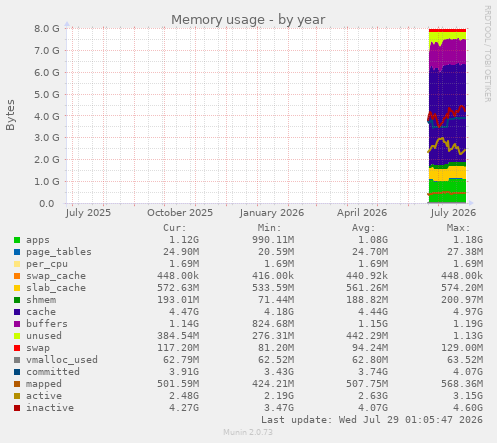Select the 'swap_cache' legend label
497x443 pixels.
pos(56,276)
